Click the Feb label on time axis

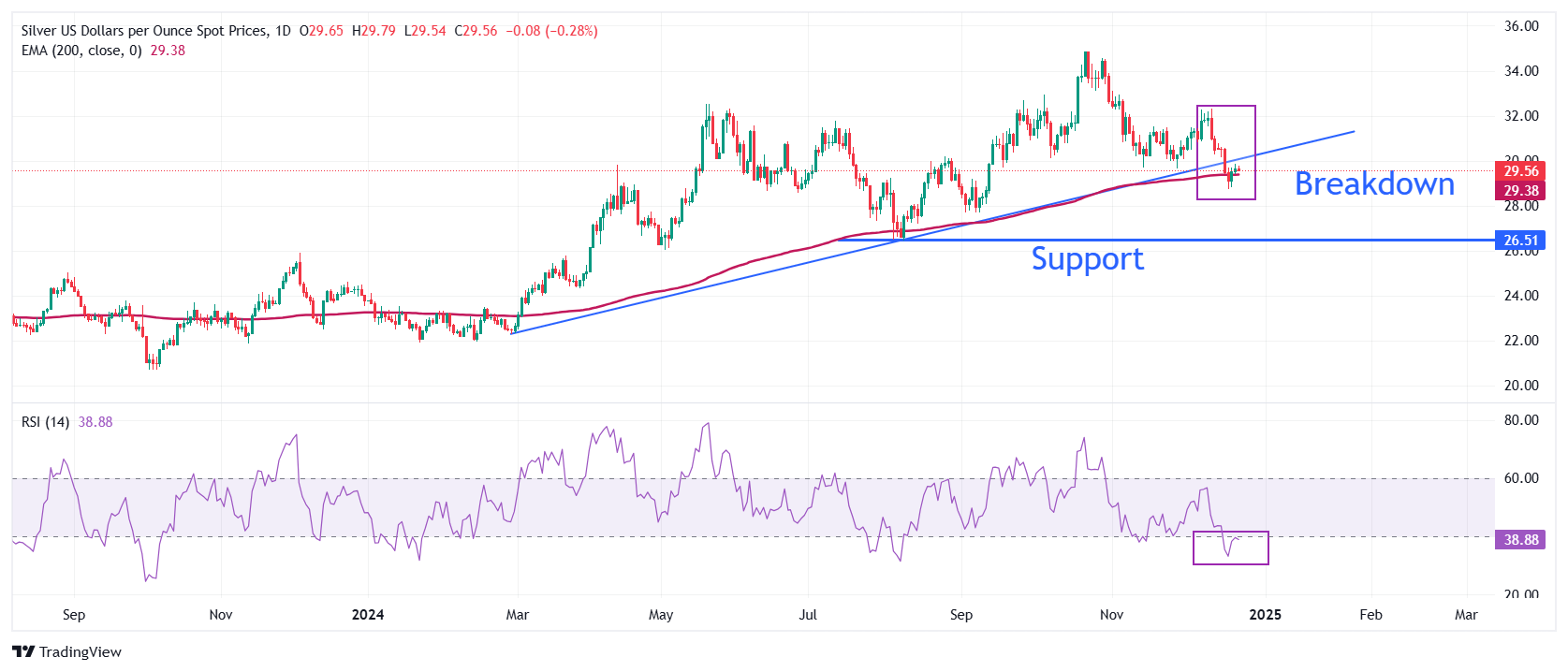tap(1370, 615)
